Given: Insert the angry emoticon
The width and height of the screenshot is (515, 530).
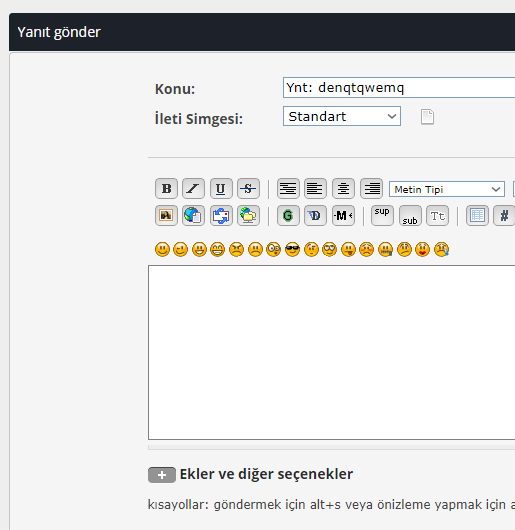Looking at the screenshot, I should 236,249.
